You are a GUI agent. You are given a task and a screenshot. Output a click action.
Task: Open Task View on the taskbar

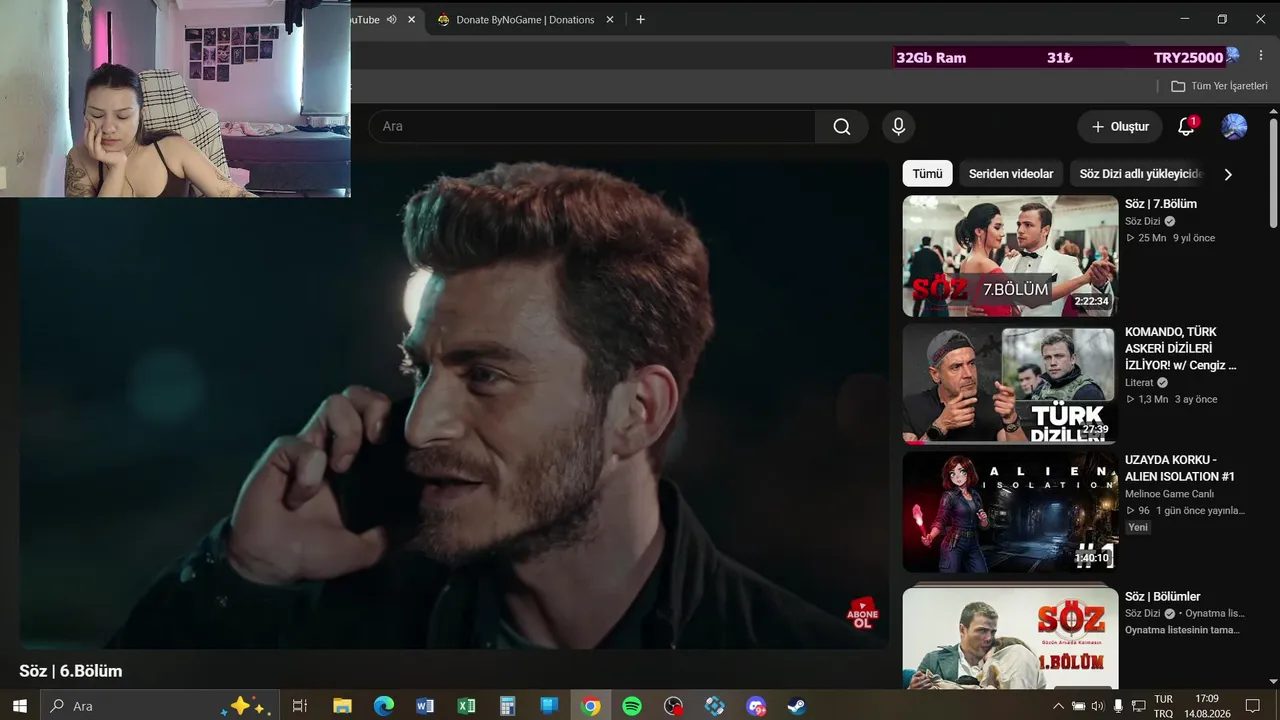tap(299, 706)
